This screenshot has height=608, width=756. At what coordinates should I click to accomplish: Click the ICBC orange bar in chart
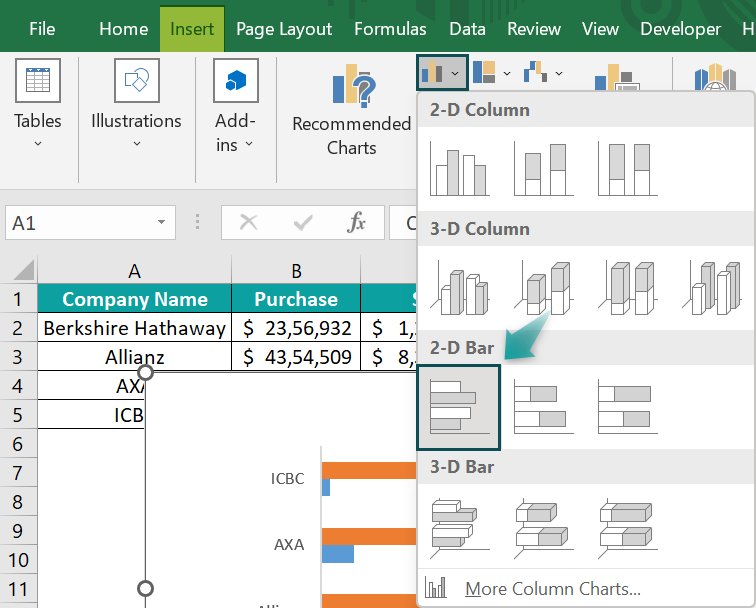369,471
